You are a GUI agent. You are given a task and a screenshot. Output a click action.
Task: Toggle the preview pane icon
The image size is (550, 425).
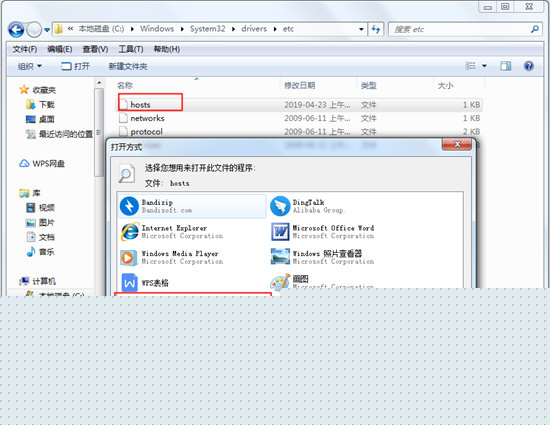[x=505, y=66]
